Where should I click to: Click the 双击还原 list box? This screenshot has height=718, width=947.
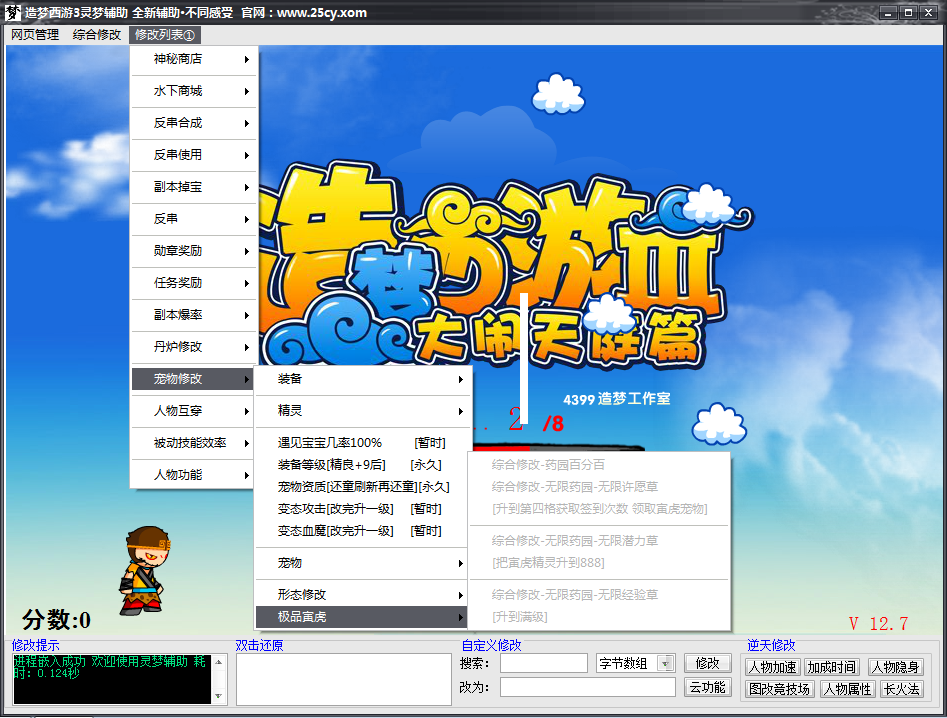point(344,679)
